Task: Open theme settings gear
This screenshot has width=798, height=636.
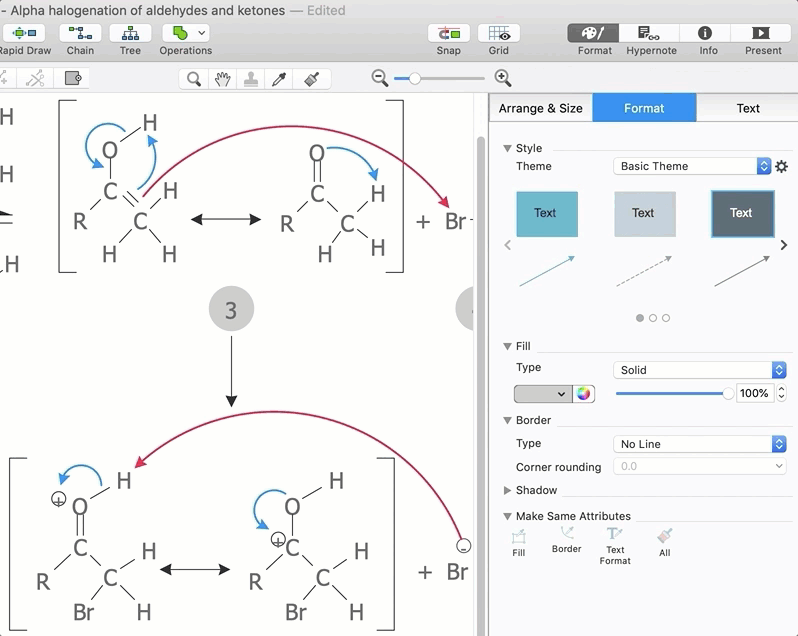Action: [782, 166]
